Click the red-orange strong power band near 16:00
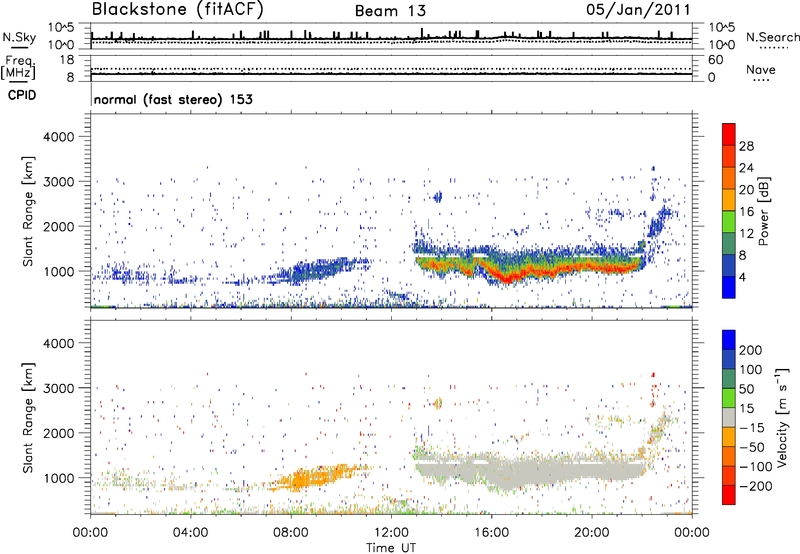Image resolution: width=800 pixels, height=554 pixels. (x=505, y=276)
